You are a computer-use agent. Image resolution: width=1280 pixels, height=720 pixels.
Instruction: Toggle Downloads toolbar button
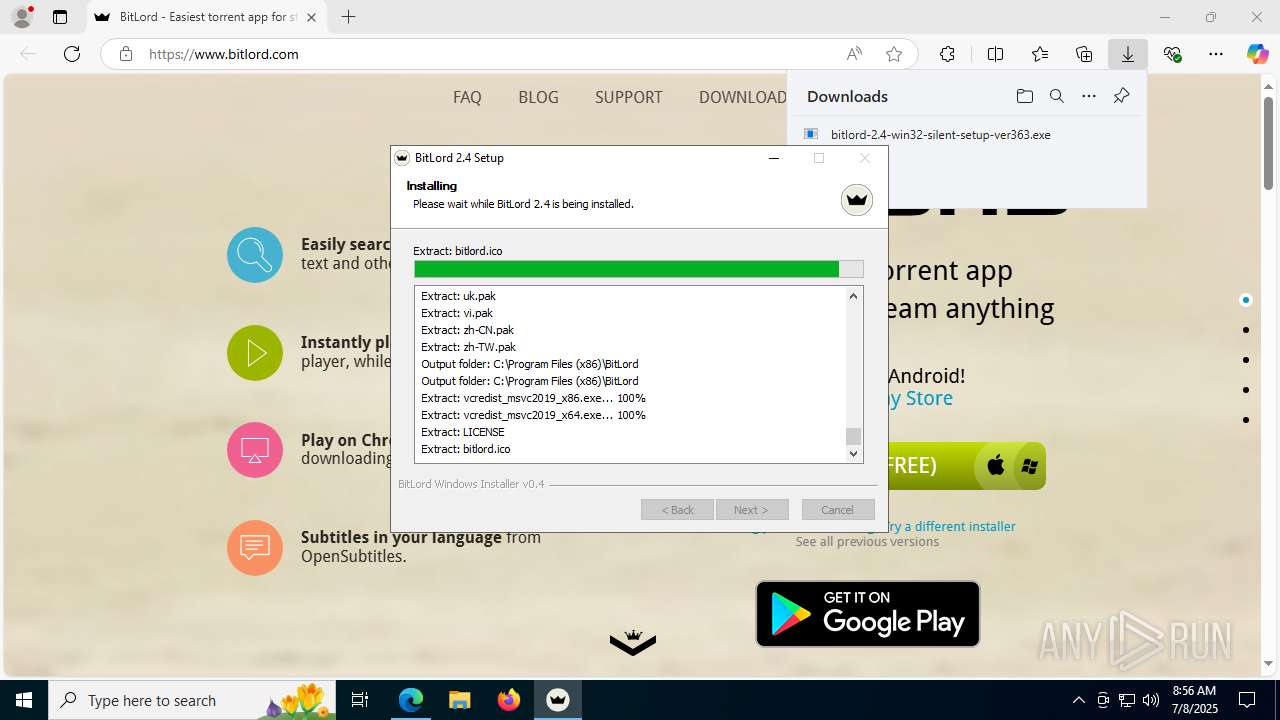1128,54
